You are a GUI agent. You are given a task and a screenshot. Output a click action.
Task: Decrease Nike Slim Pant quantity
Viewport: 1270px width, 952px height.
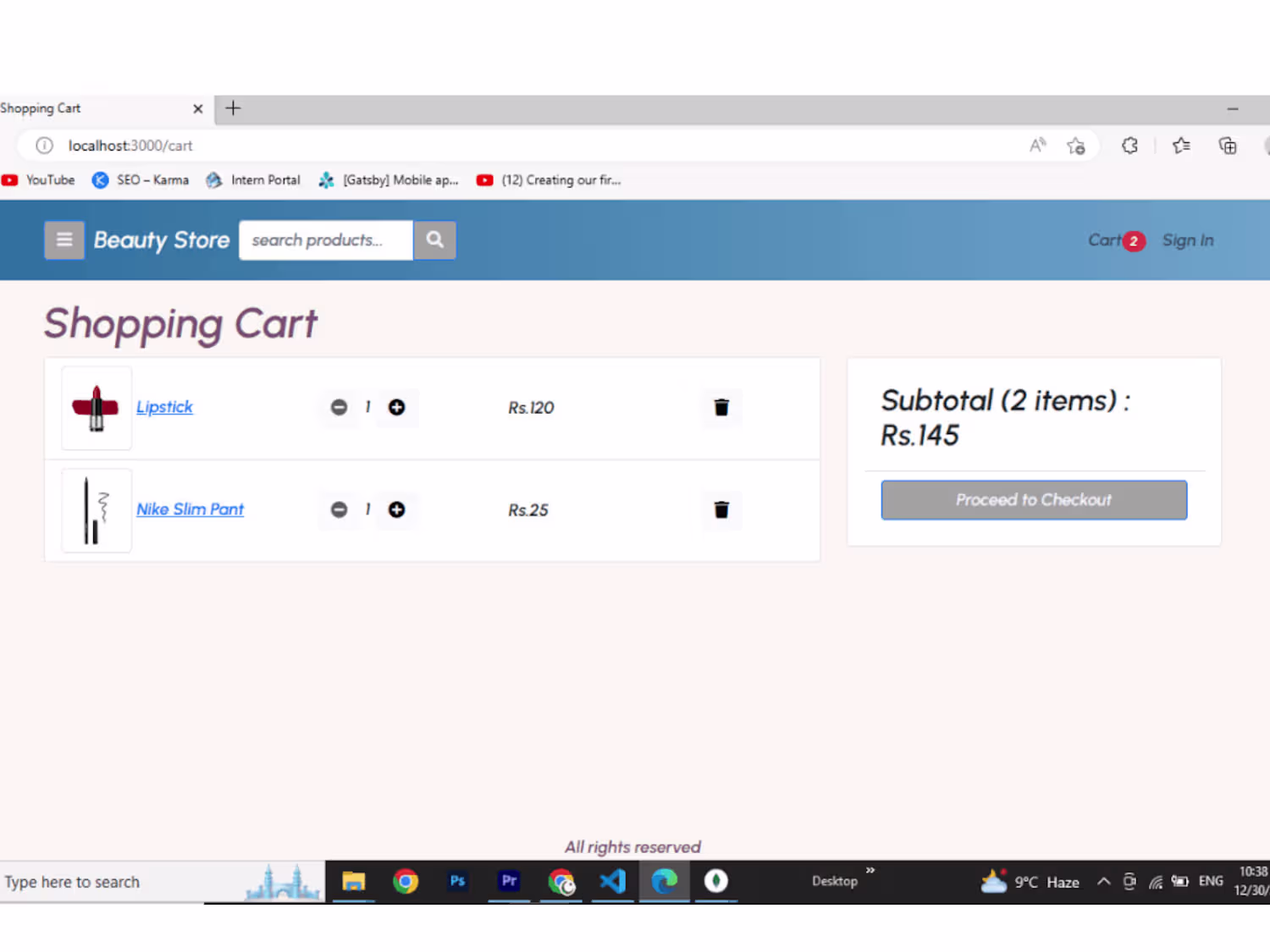pyautogui.click(x=339, y=510)
